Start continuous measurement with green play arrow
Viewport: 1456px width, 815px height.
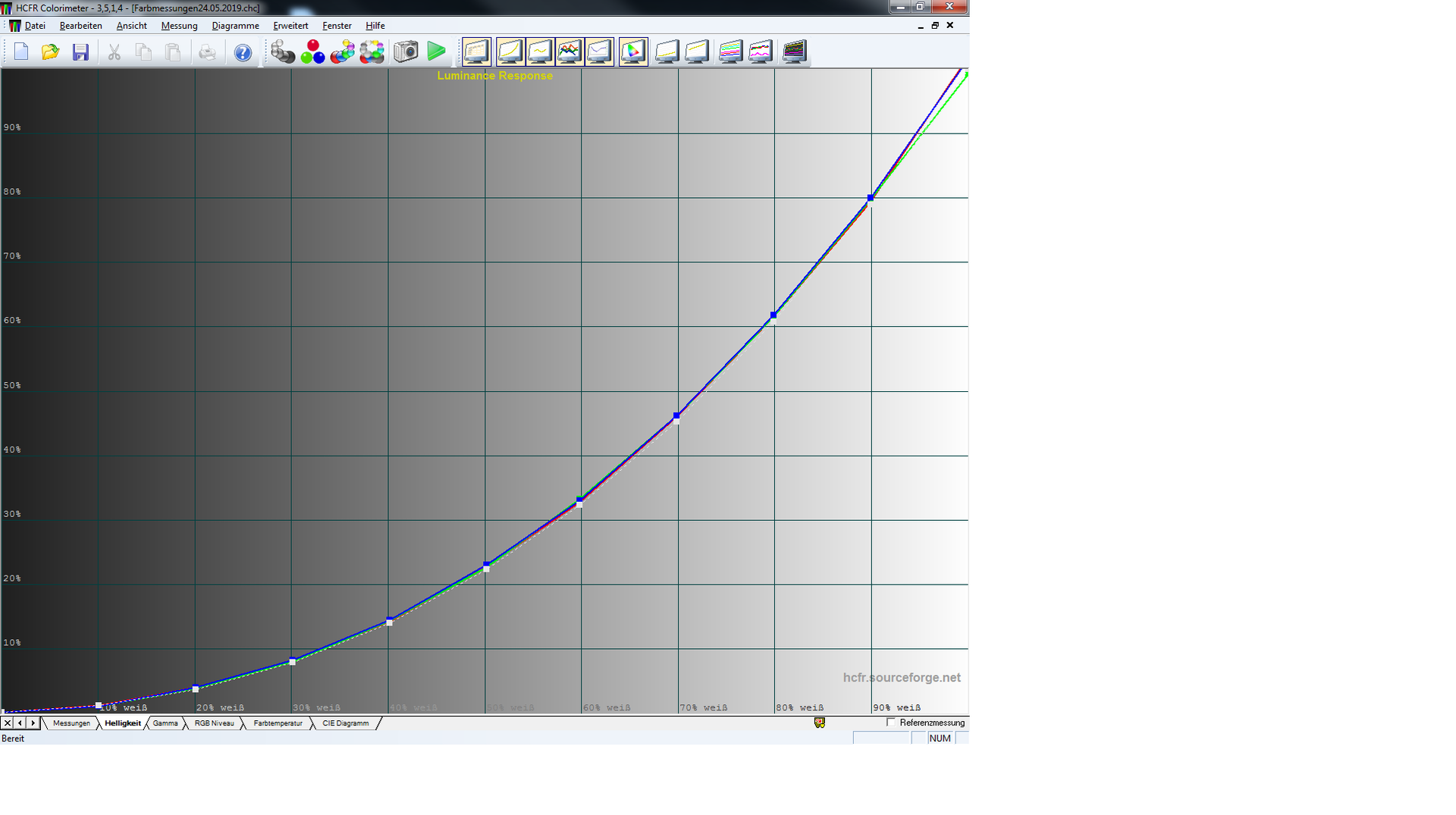point(436,52)
